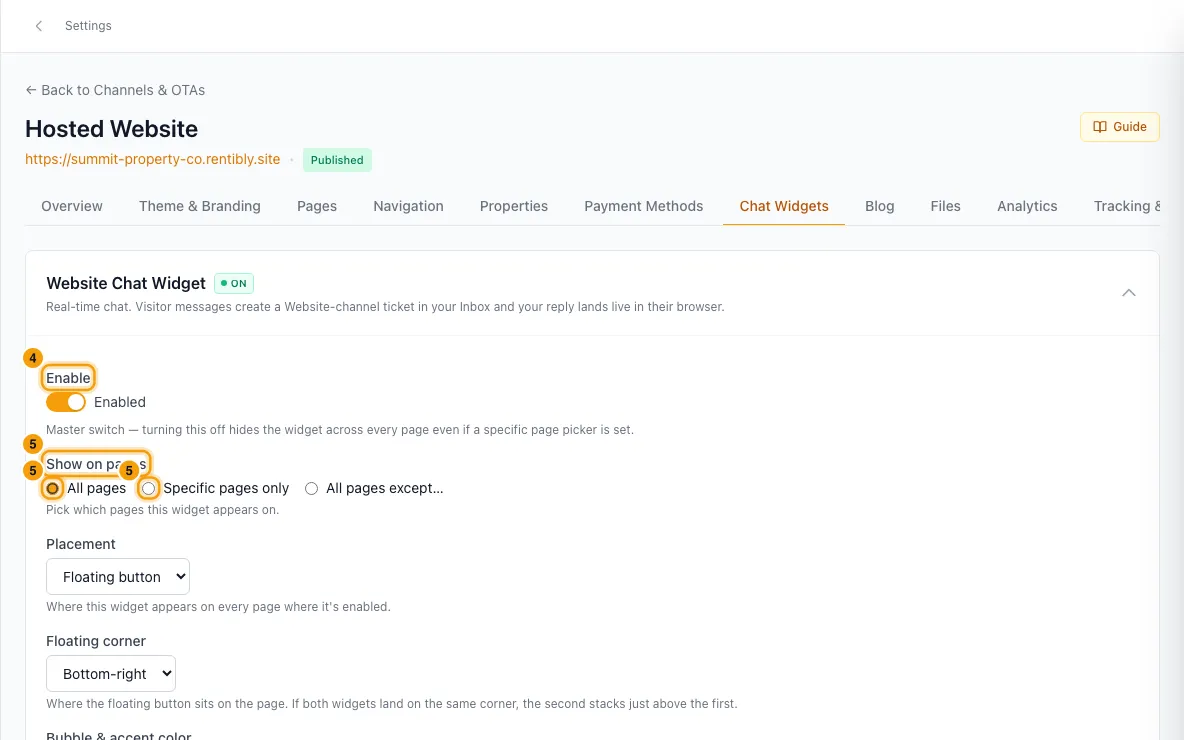Switch to the Blog tab

tap(879, 206)
